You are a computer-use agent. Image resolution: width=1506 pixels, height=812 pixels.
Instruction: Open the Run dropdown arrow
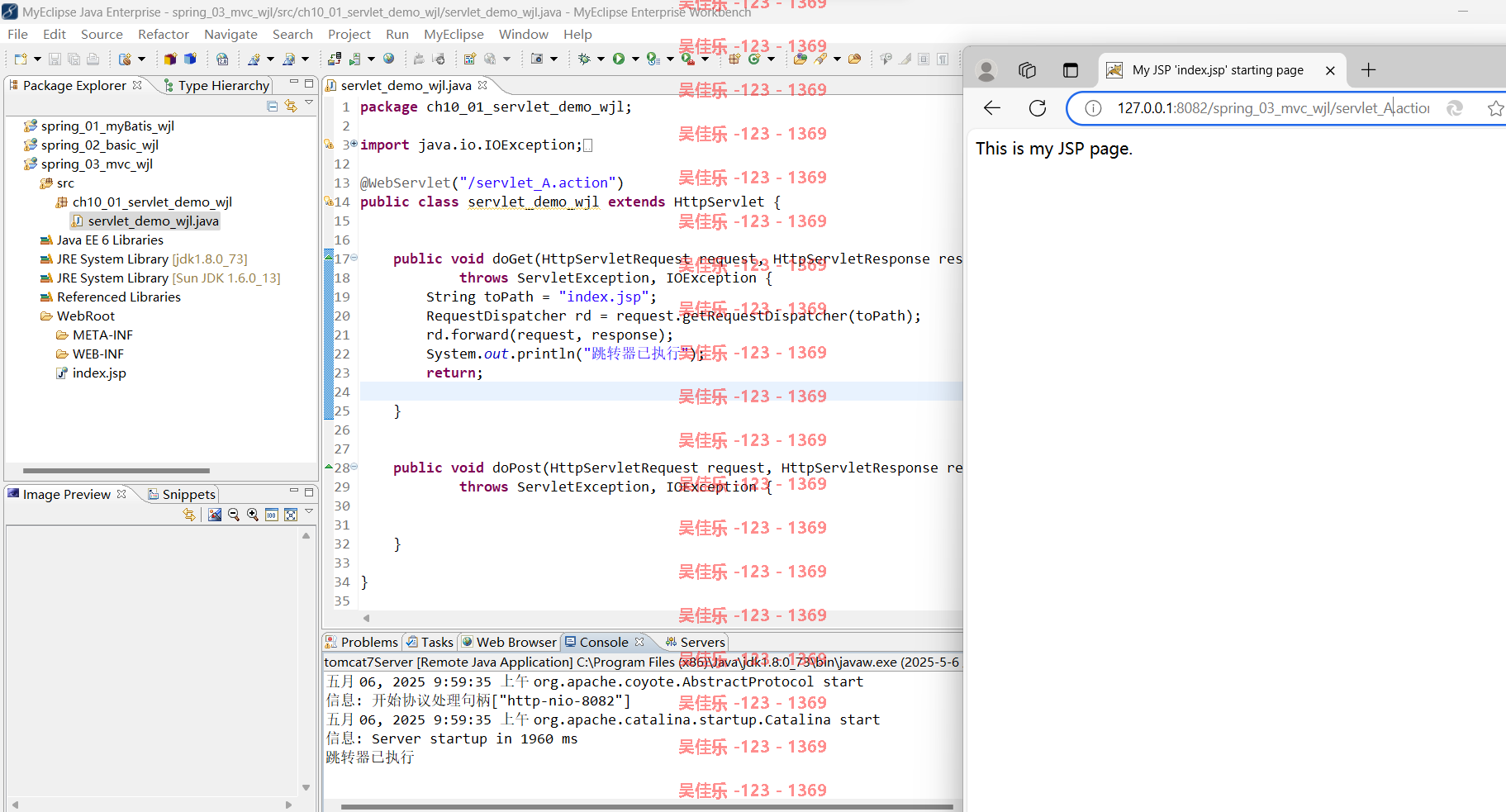click(635, 59)
